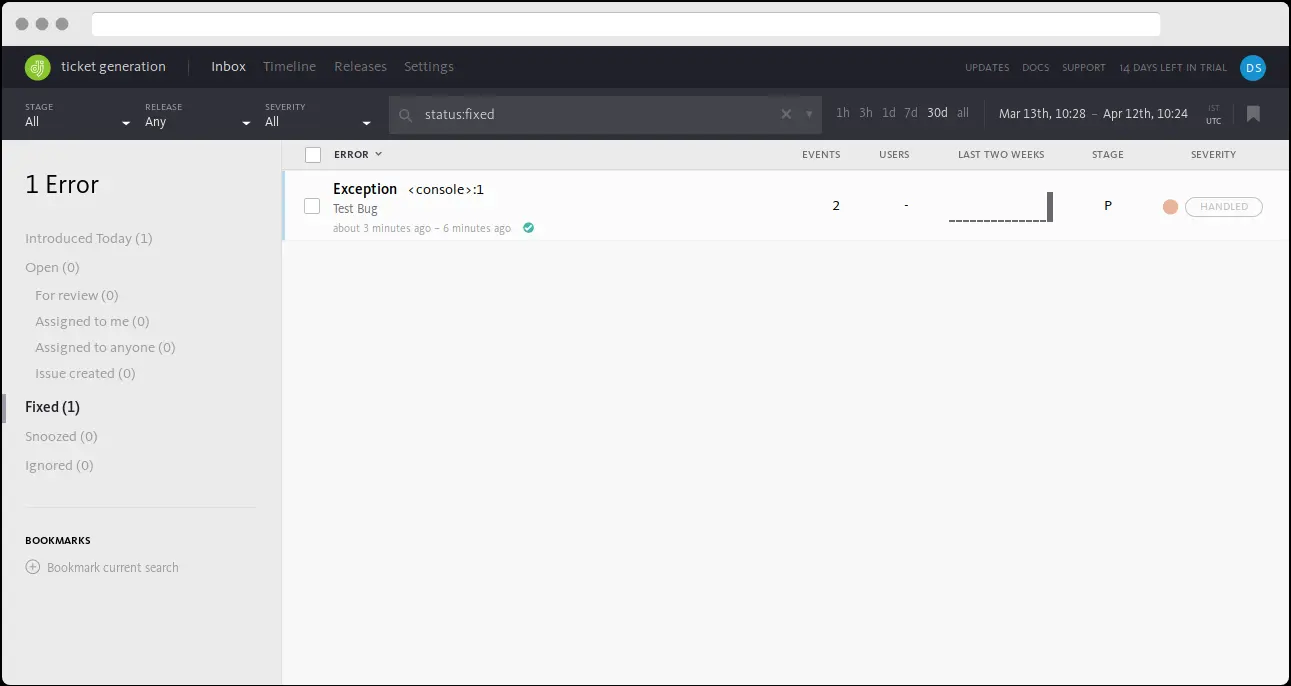
Task: Go to the Settings tab
Action: pyautogui.click(x=429, y=67)
